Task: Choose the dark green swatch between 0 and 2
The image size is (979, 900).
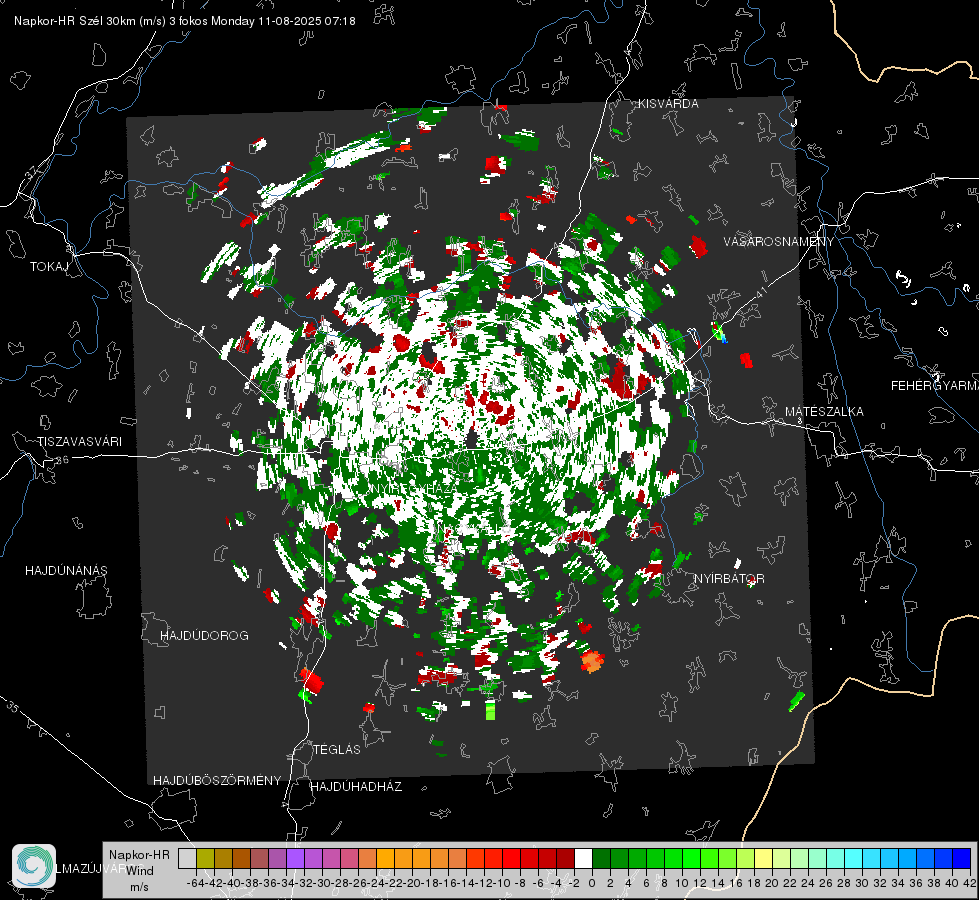Action: coord(601,859)
